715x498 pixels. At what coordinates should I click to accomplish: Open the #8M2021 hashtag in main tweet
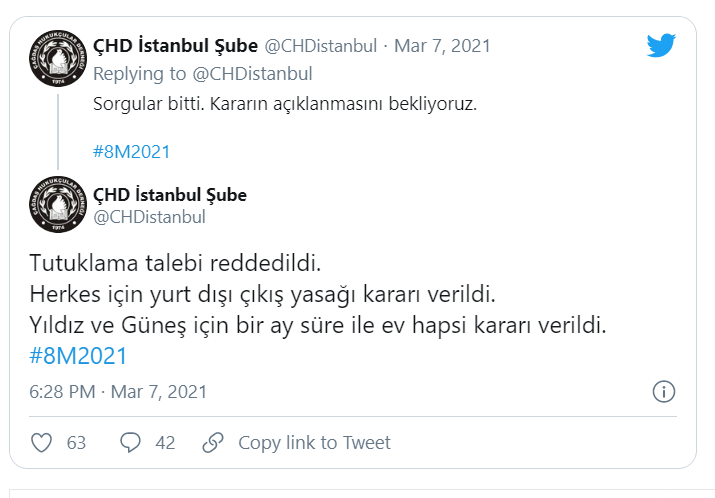[78, 356]
